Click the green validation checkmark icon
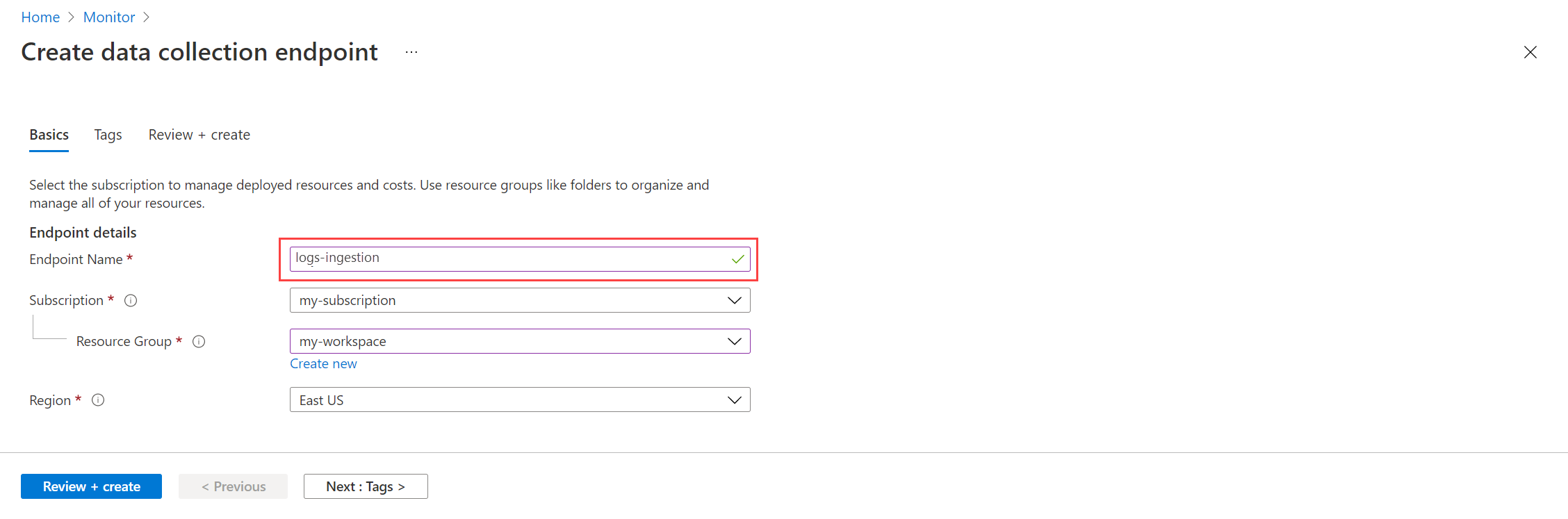 pyautogui.click(x=737, y=259)
